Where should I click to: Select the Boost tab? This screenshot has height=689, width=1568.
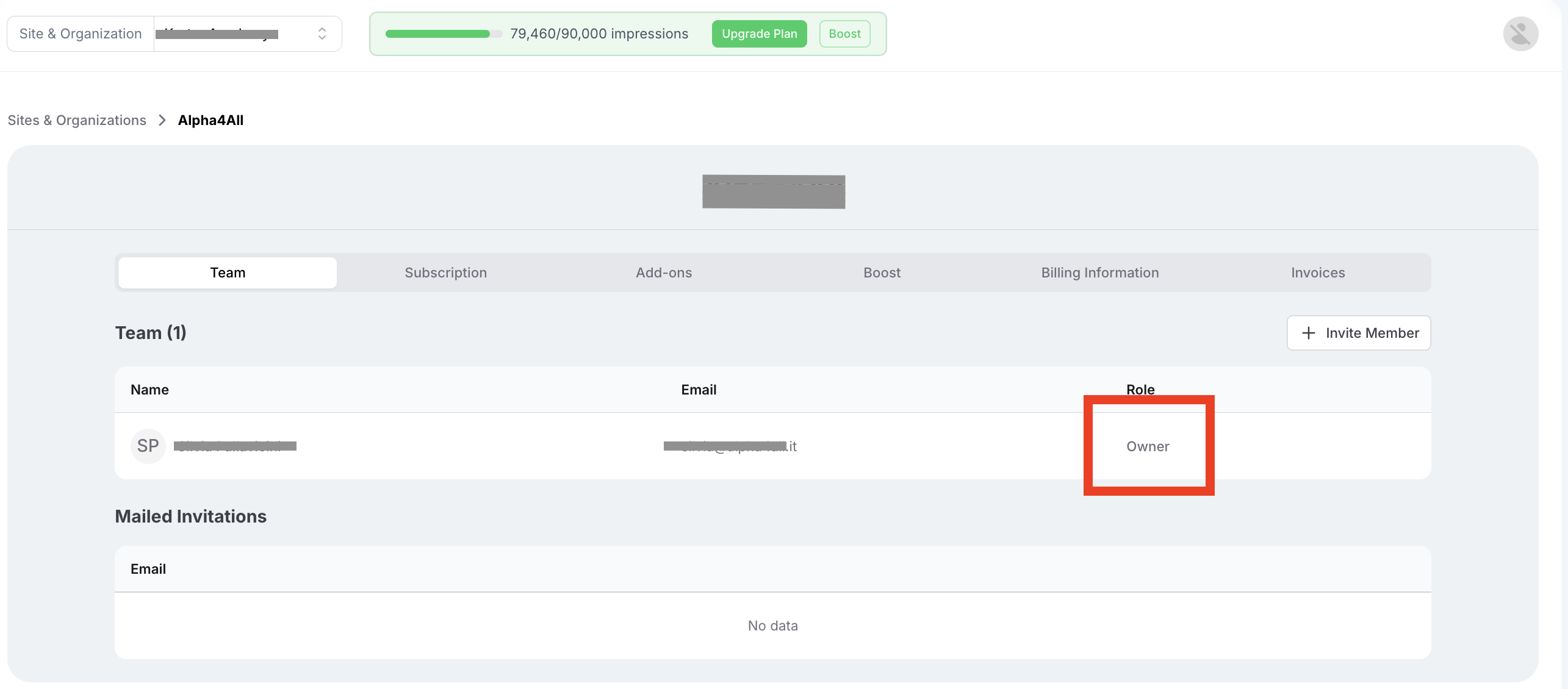click(x=882, y=273)
